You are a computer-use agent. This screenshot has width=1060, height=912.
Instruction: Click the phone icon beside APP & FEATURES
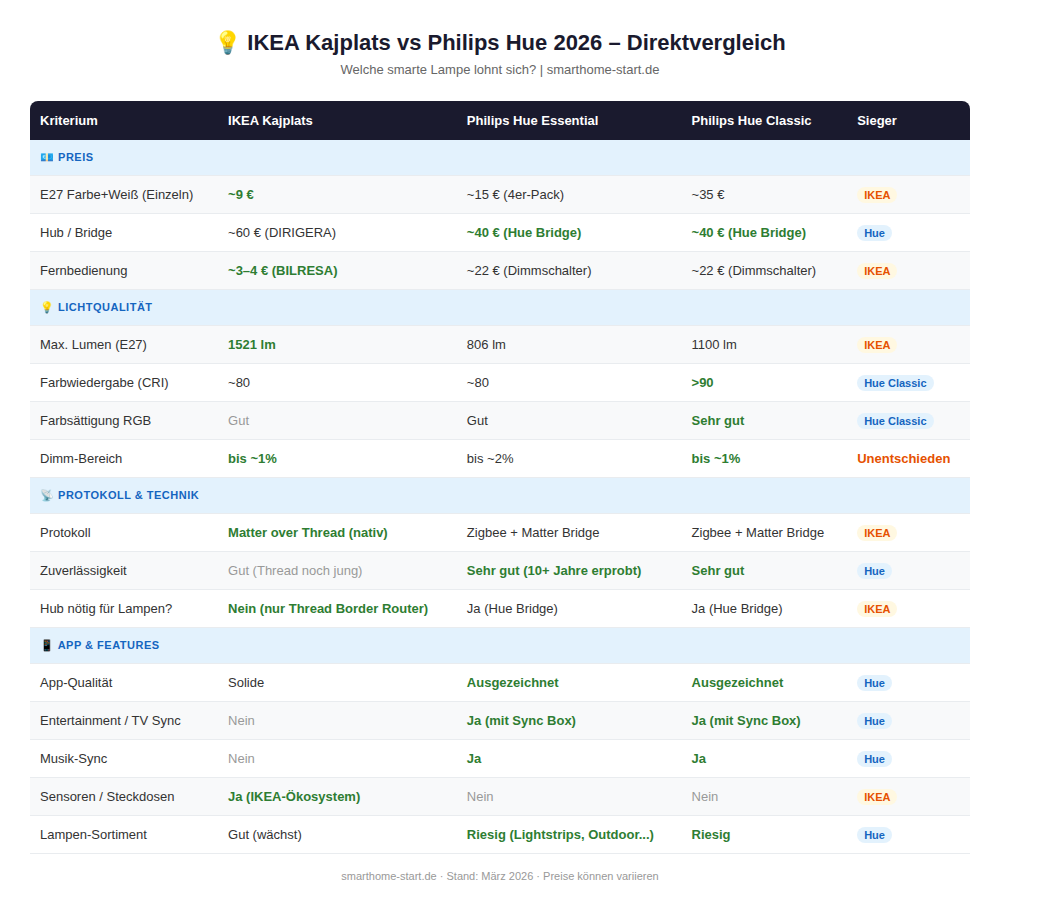click(45, 645)
